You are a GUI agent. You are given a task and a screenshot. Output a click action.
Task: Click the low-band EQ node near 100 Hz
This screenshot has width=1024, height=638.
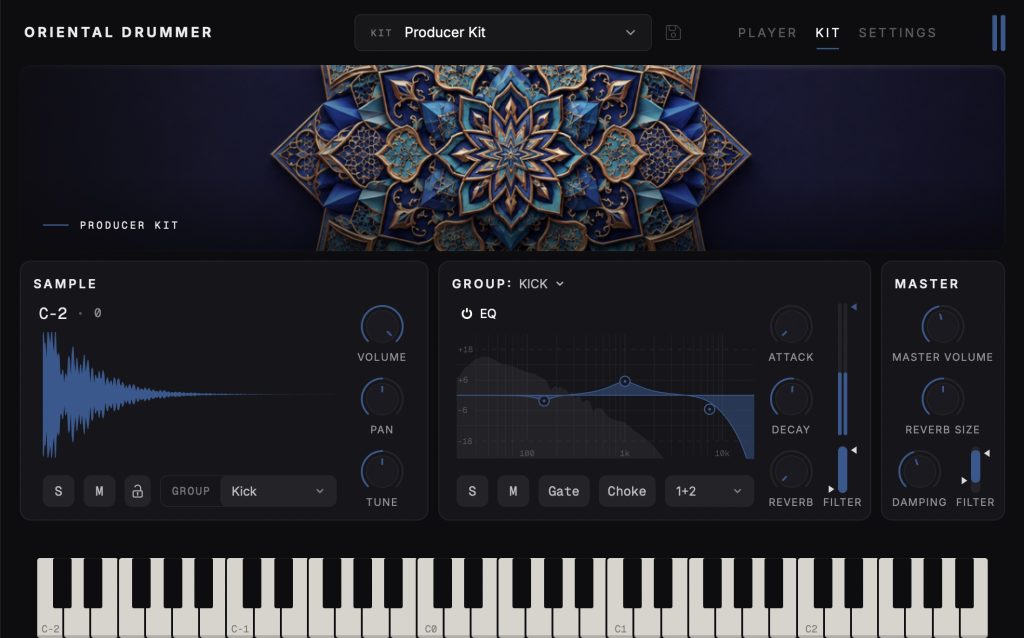[544, 401]
